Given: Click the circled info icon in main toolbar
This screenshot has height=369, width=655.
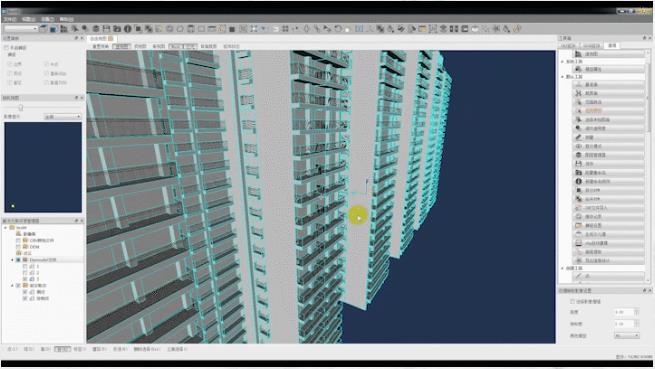Looking at the screenshot, I should (x=128, y=29).
